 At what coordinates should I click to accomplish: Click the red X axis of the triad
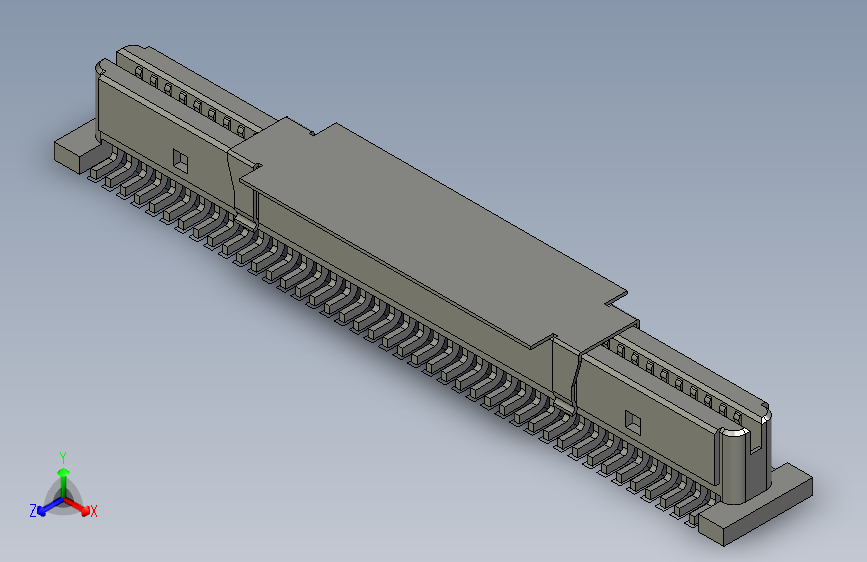click(77, 505)
